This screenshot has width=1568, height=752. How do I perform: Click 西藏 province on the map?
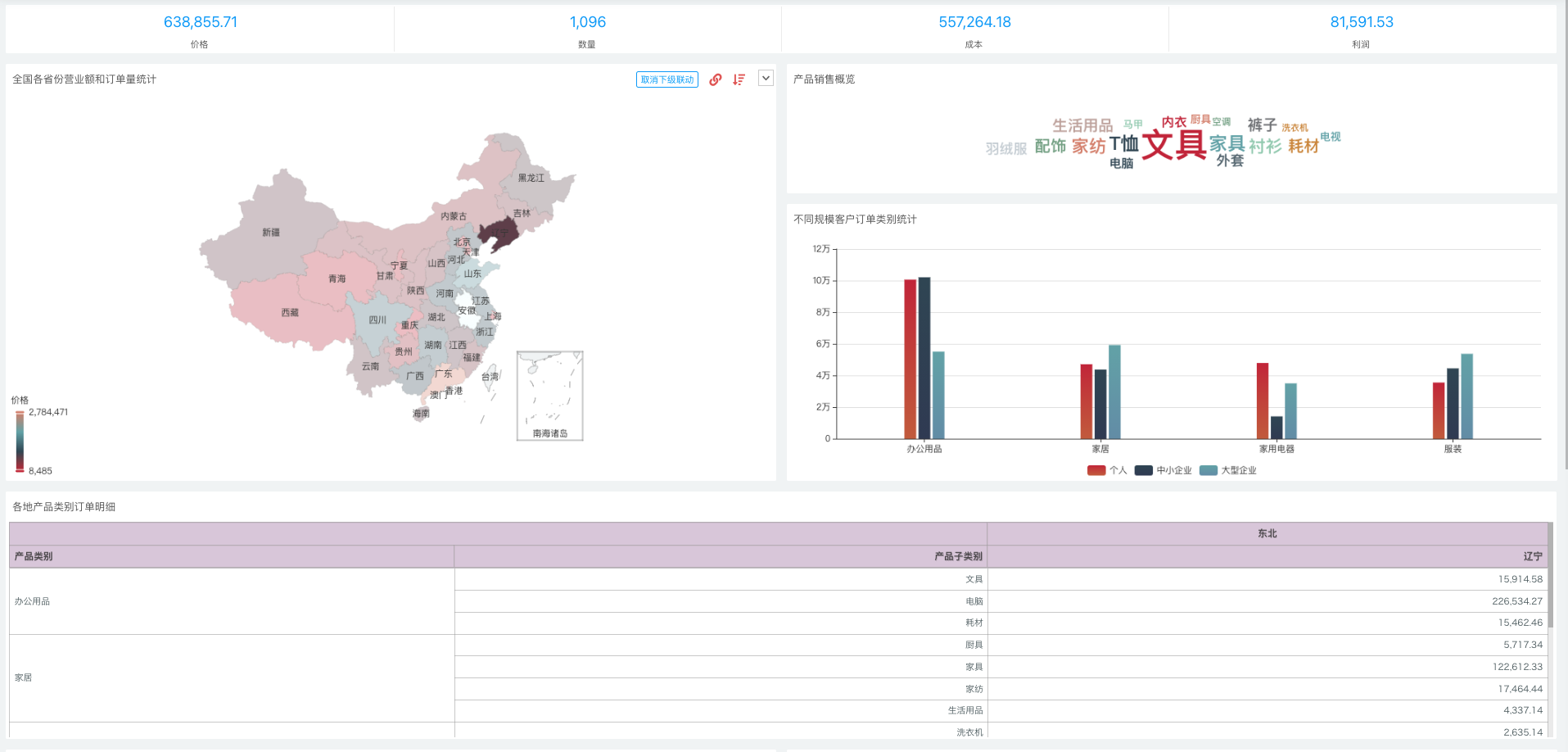(290, 313)
